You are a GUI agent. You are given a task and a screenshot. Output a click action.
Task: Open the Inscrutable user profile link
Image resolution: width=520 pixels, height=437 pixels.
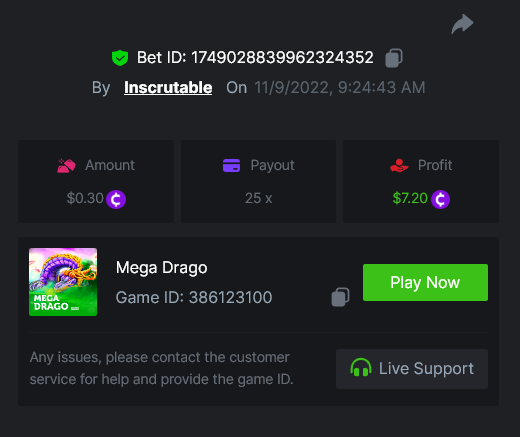tap(168, 88)
